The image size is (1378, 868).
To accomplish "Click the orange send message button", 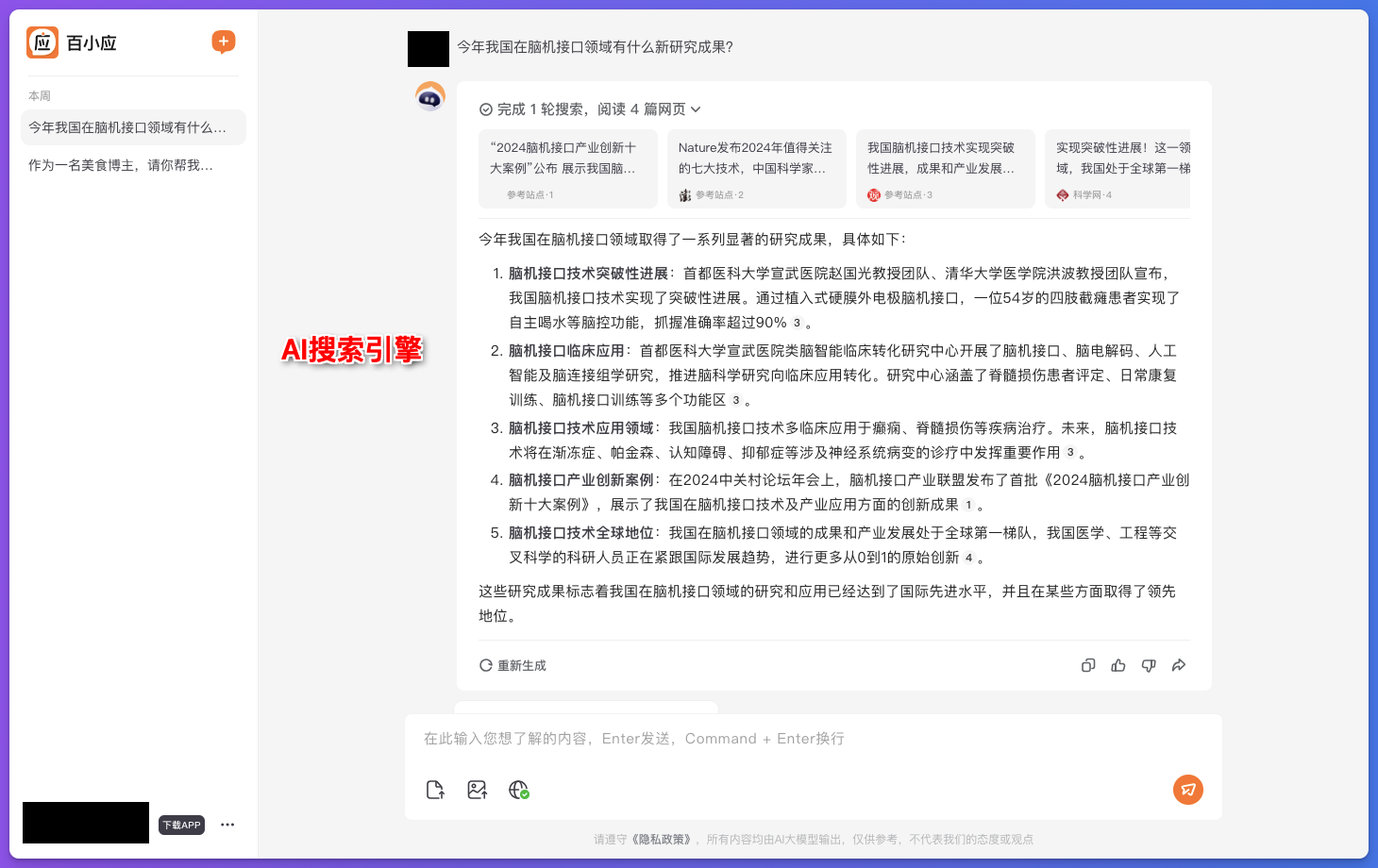I will click(1188, 790).
